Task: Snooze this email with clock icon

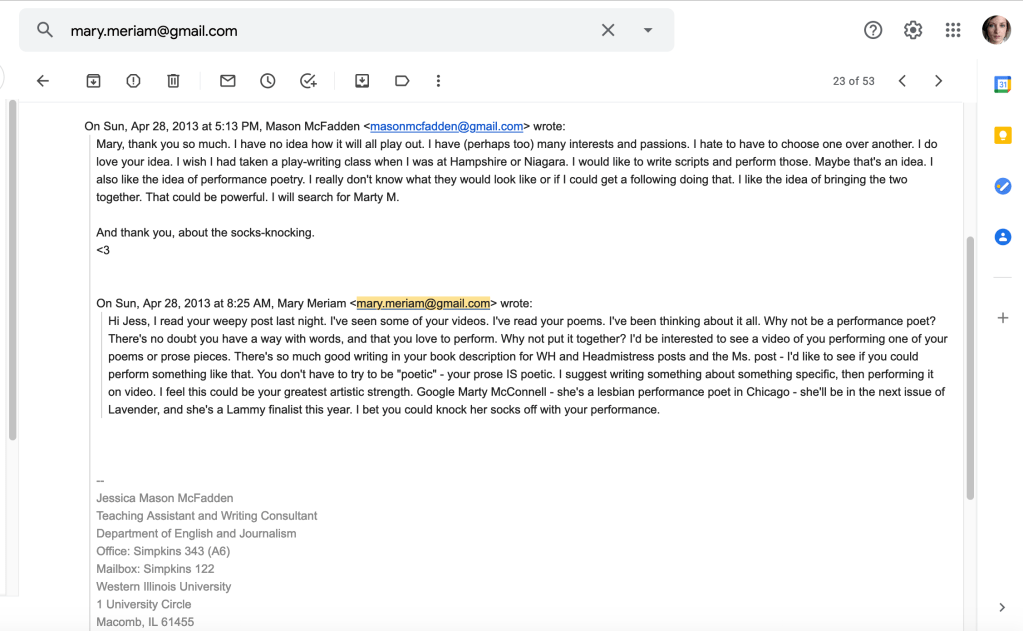Action: pyautogui.click(x=268, y=81)
